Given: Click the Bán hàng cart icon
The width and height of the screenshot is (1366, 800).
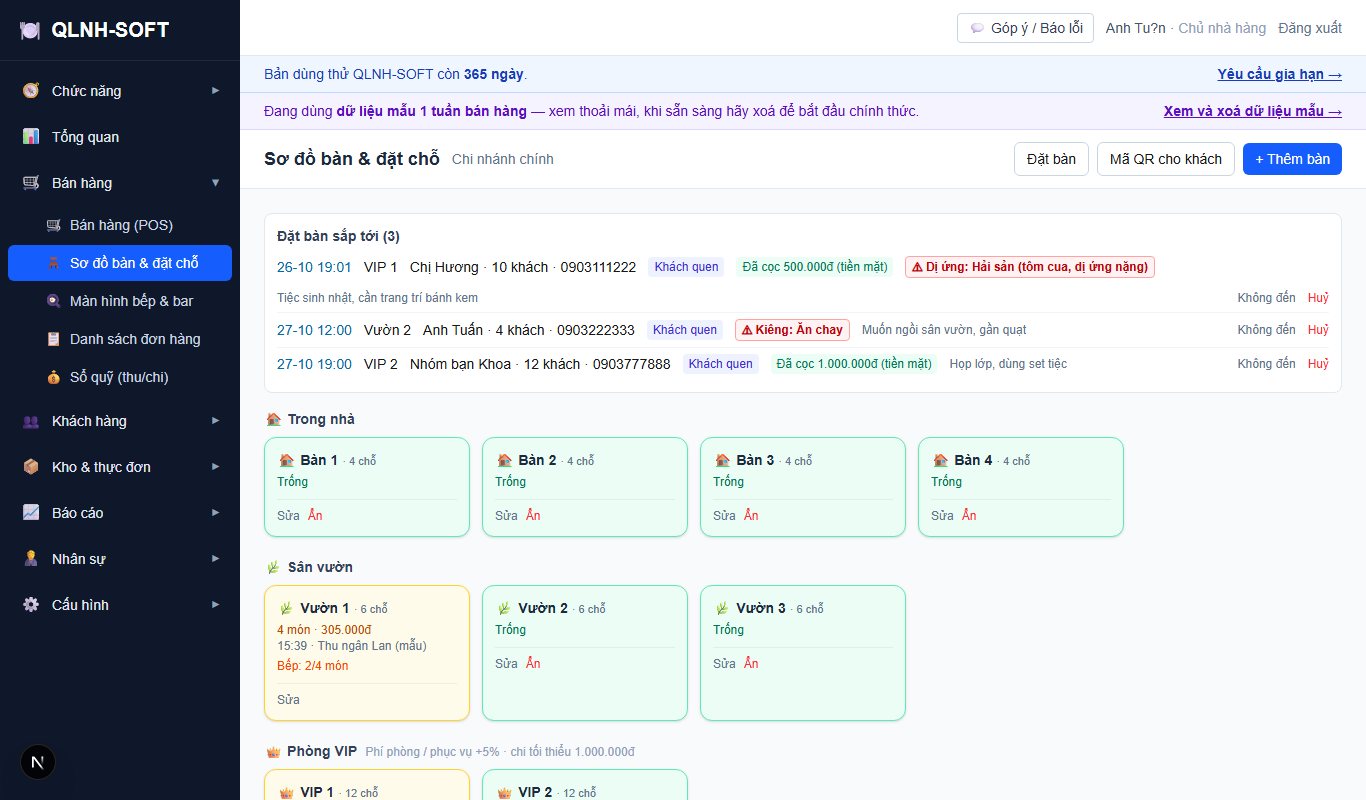Looking at the screenshot, I should (x=31, y=183).
